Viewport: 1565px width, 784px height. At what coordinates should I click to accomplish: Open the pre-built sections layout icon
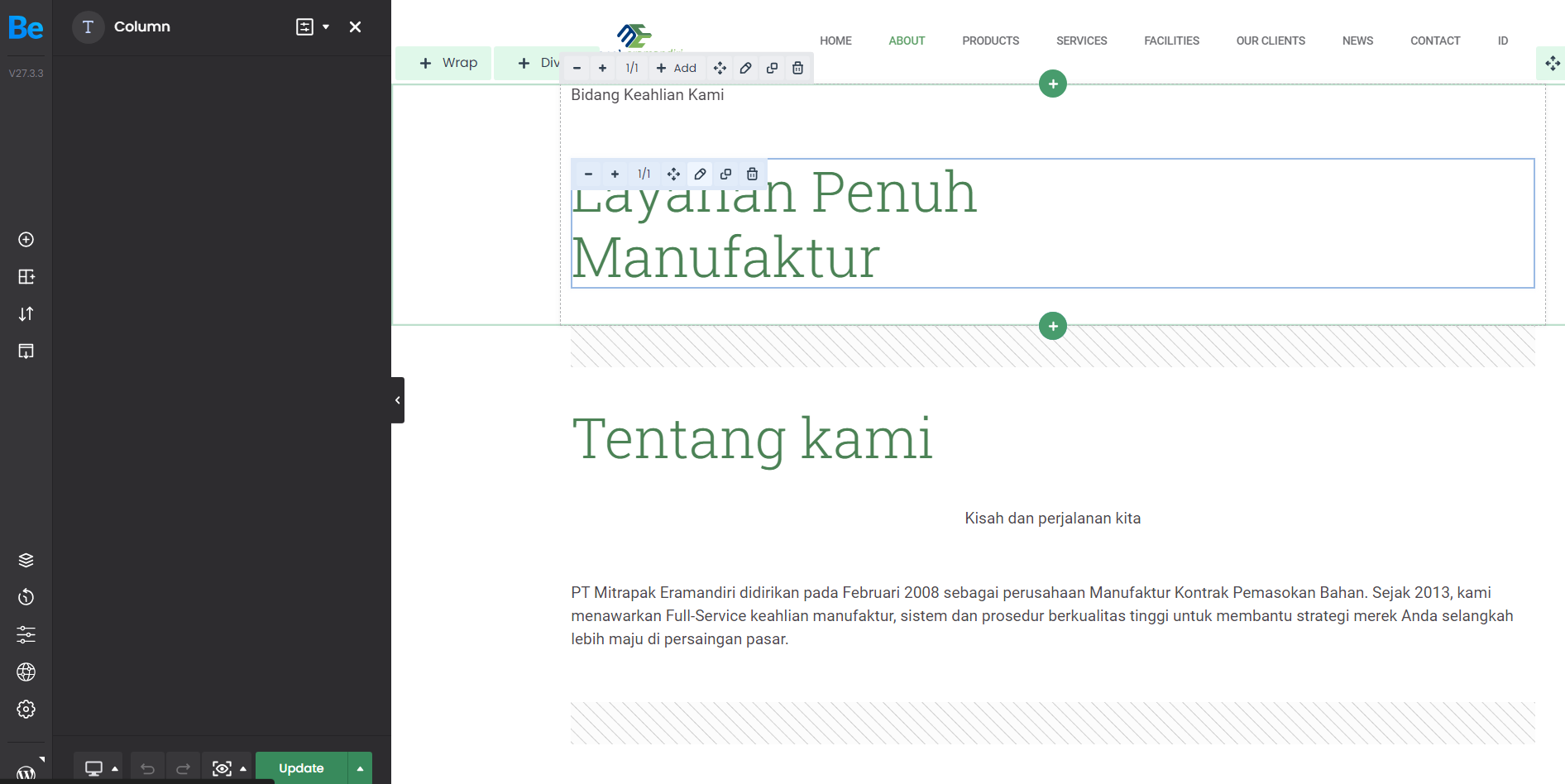[26, 277]
